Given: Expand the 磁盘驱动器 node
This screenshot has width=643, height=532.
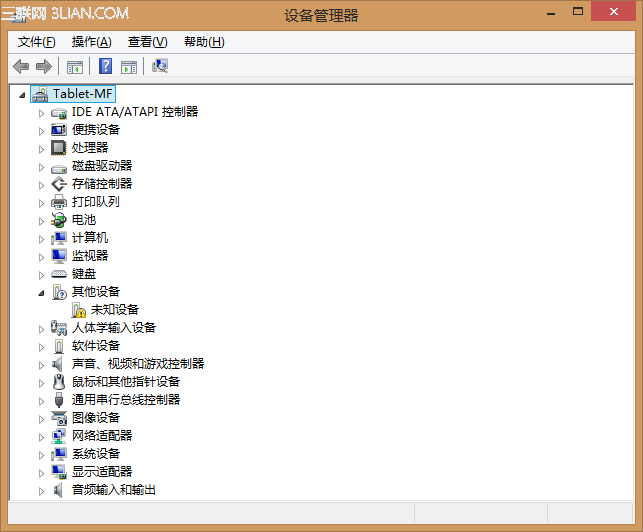Looking at the screenshot, I should pyautogui.click(x=41, y=167).
